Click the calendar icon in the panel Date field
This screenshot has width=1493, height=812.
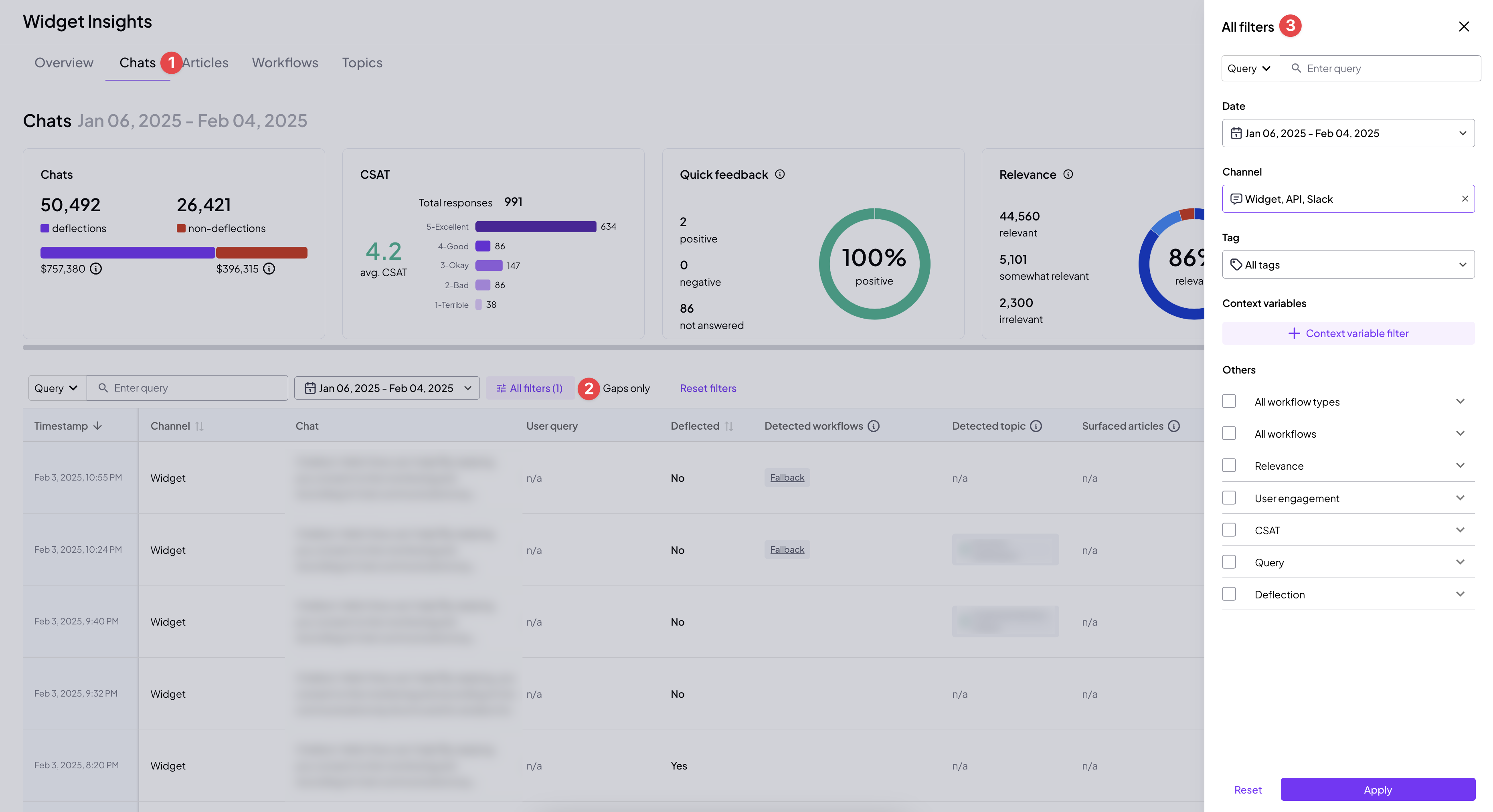[x=1236, y=133]
